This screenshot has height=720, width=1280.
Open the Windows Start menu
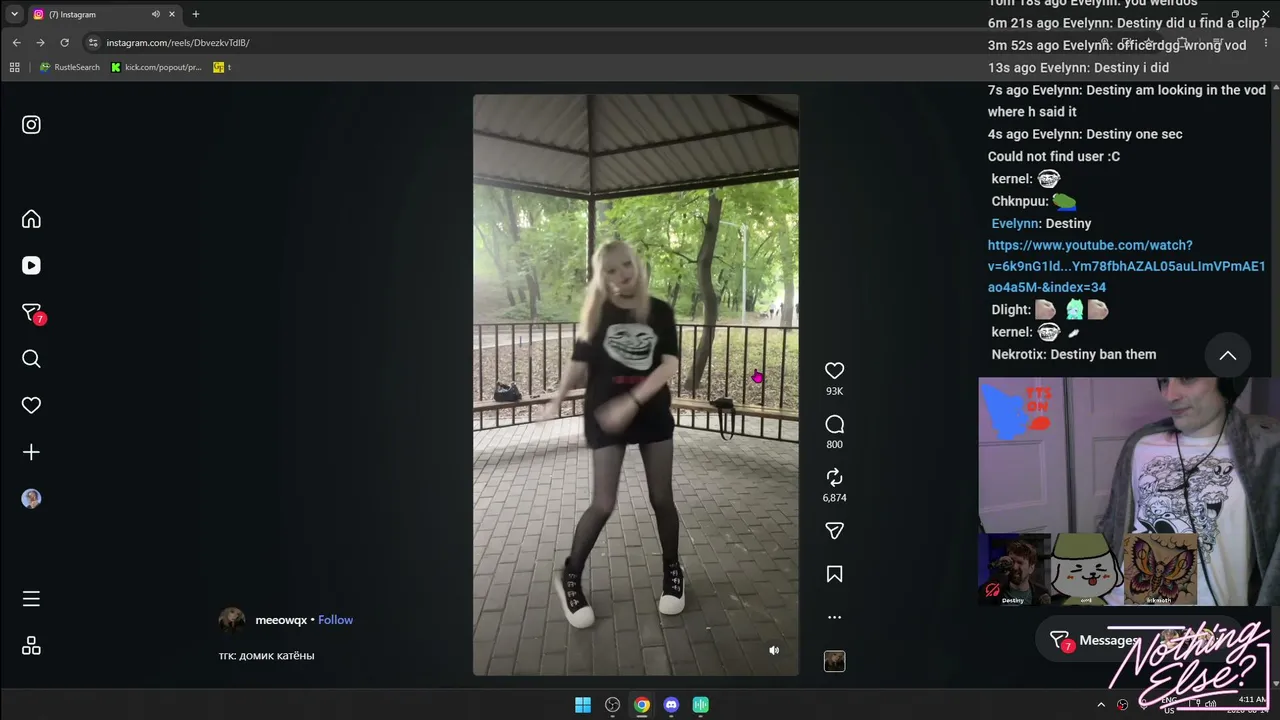[x=583, y=705]
